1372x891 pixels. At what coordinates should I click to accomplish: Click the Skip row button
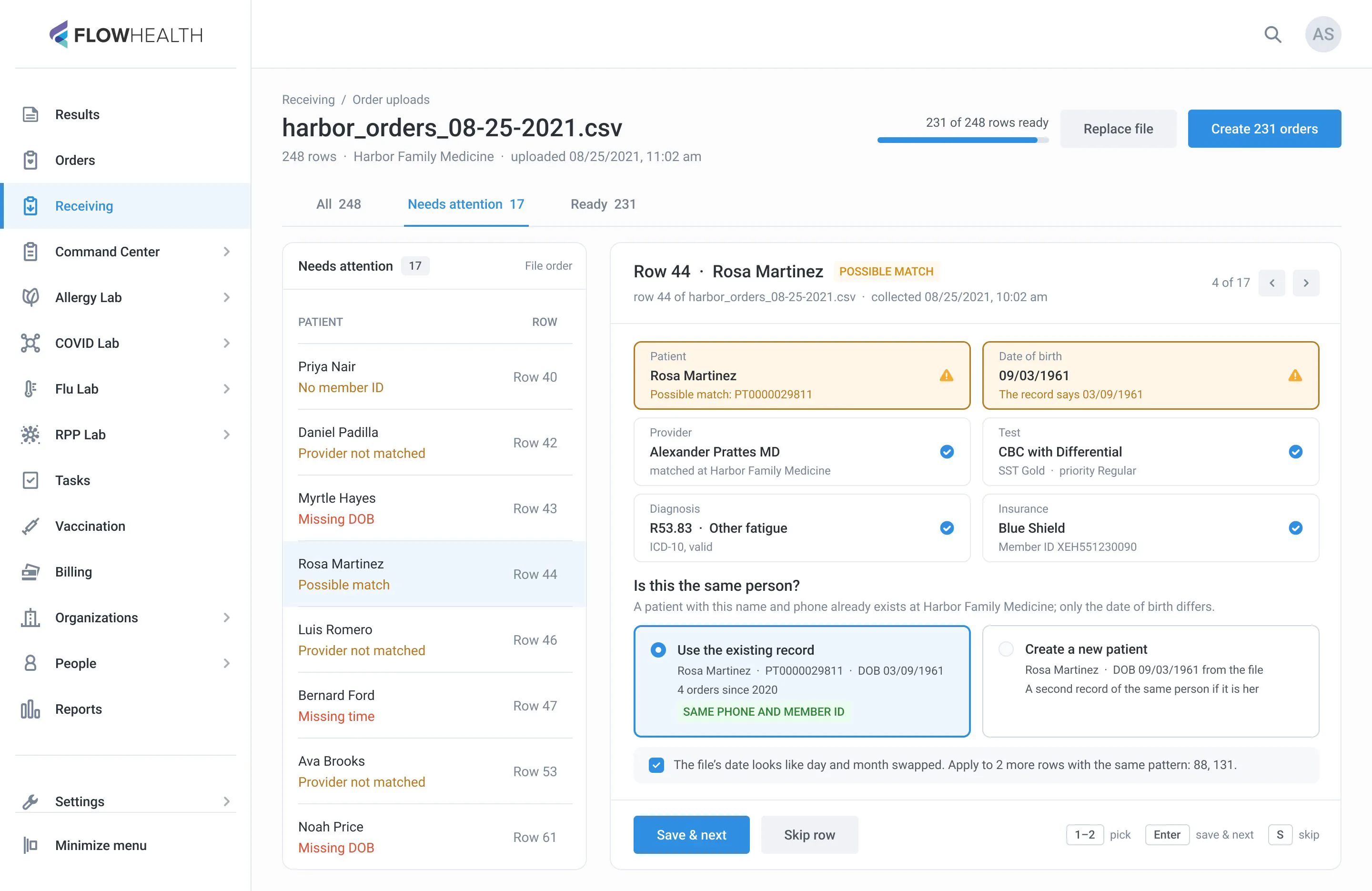pos(809,834)
